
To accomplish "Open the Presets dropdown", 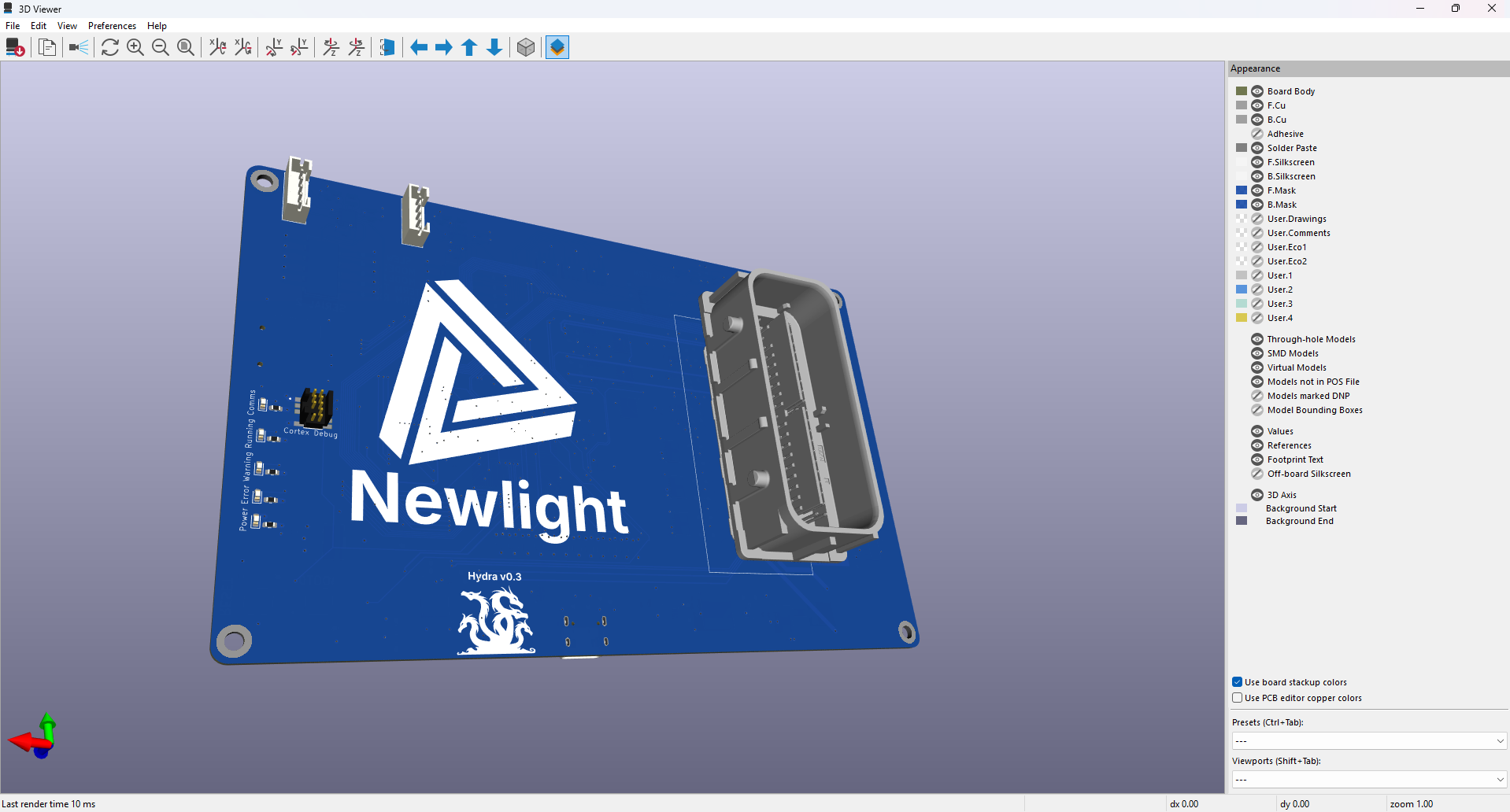I will 1369,741.
